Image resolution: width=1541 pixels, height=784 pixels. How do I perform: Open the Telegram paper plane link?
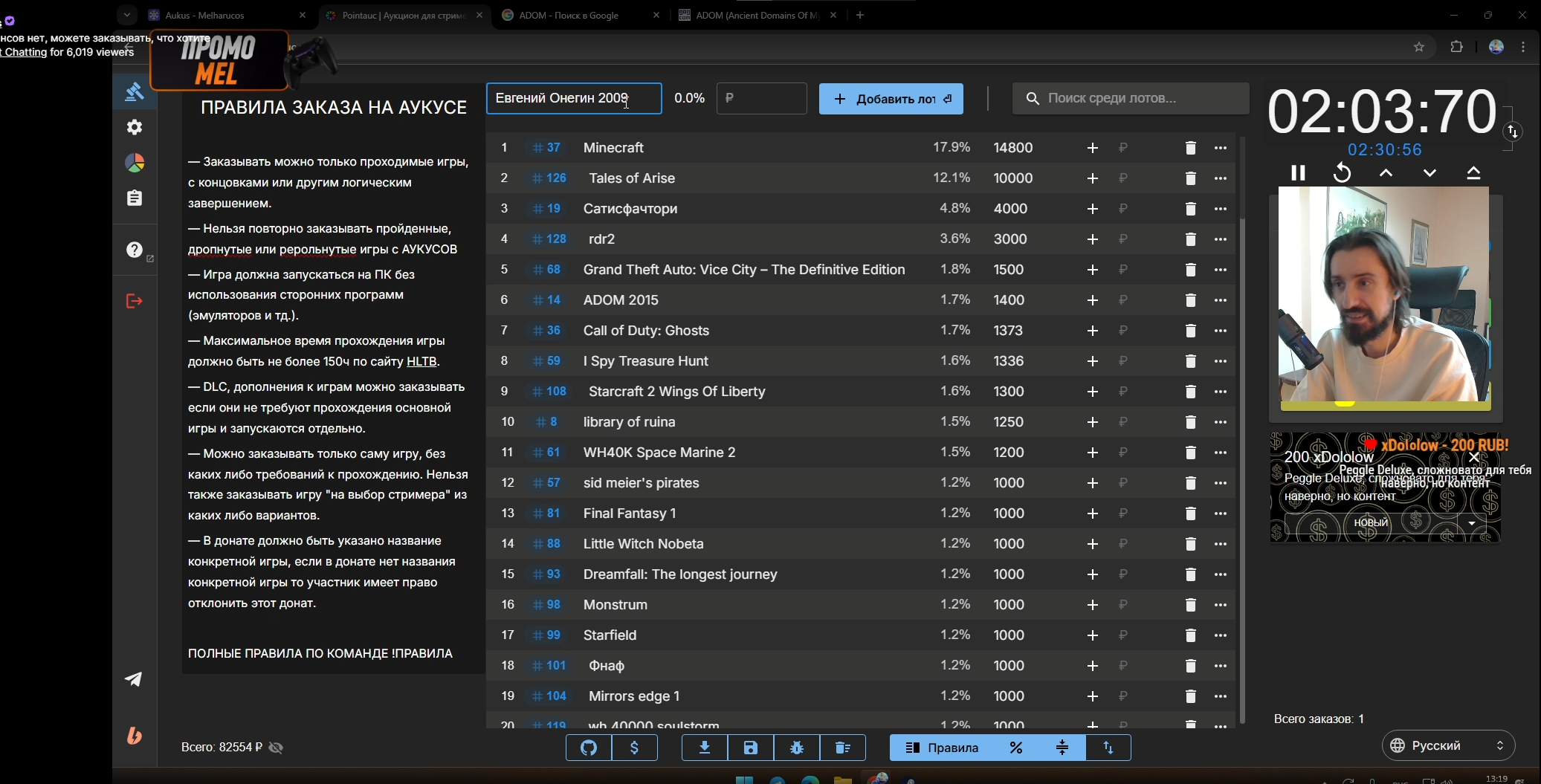point(134,679)
